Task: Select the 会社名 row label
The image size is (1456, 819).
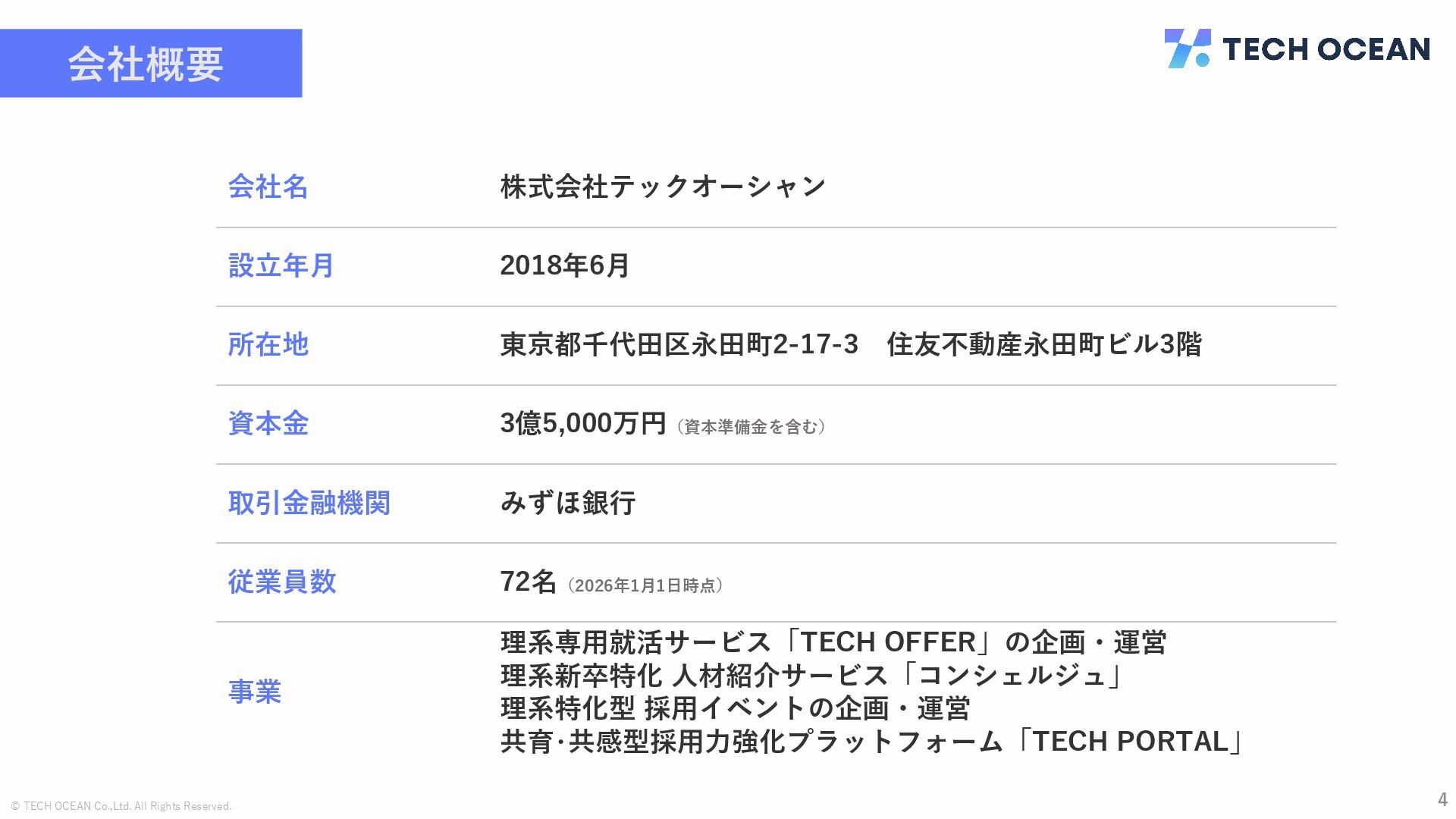Action: [268, 187]
